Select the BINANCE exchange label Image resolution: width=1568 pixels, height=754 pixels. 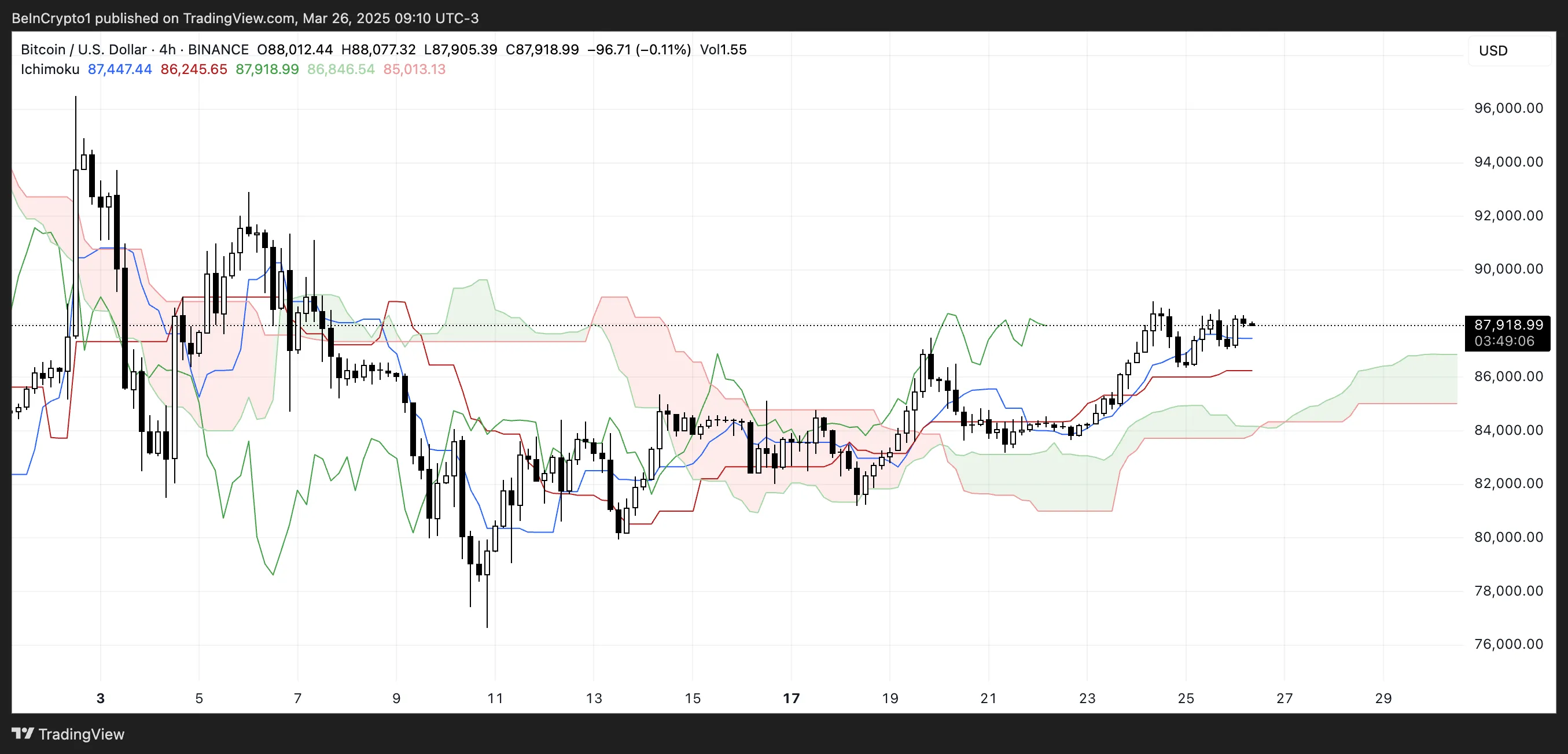pos(218,49)
